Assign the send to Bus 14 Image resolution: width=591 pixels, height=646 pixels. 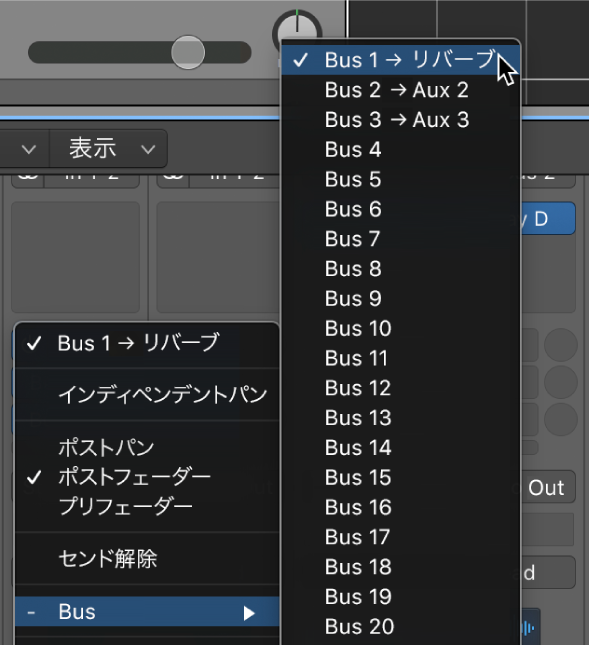coord(400,448)
